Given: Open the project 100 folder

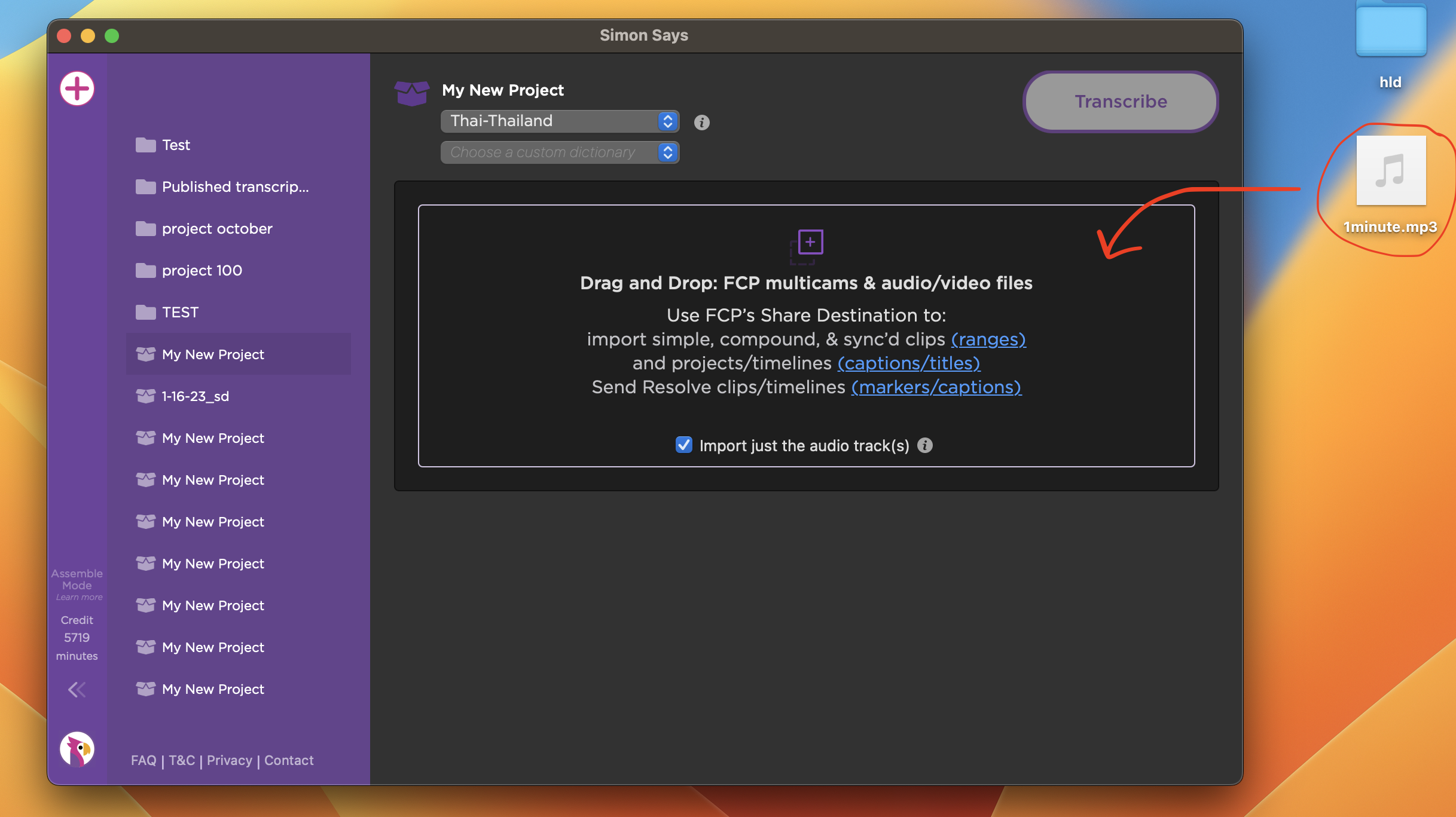Looking at the screenshot, I should click(x=239, y=270).
